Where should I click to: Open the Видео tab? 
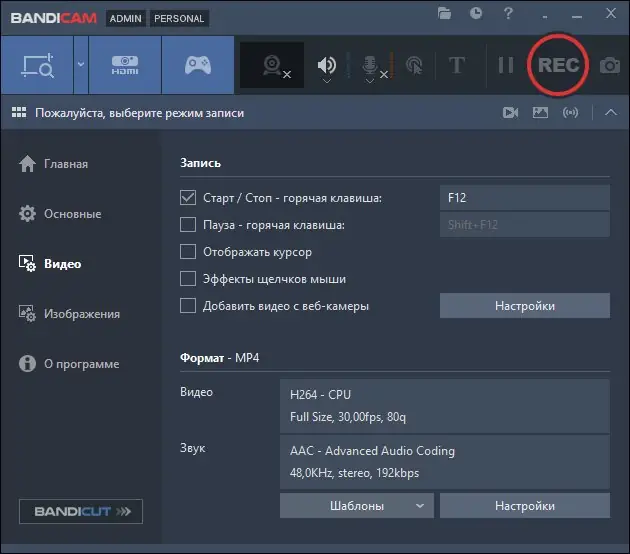(x=50, y=264)
